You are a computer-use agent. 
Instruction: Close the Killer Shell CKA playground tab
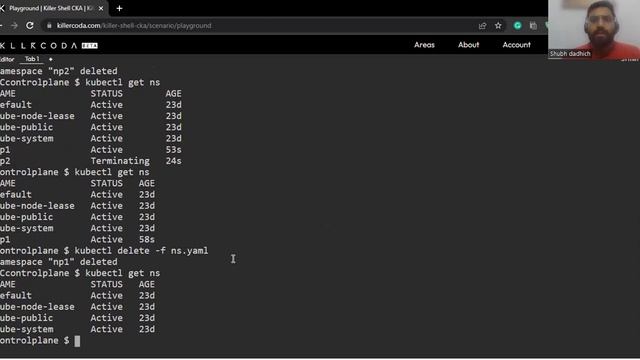[x=101, y=8]
